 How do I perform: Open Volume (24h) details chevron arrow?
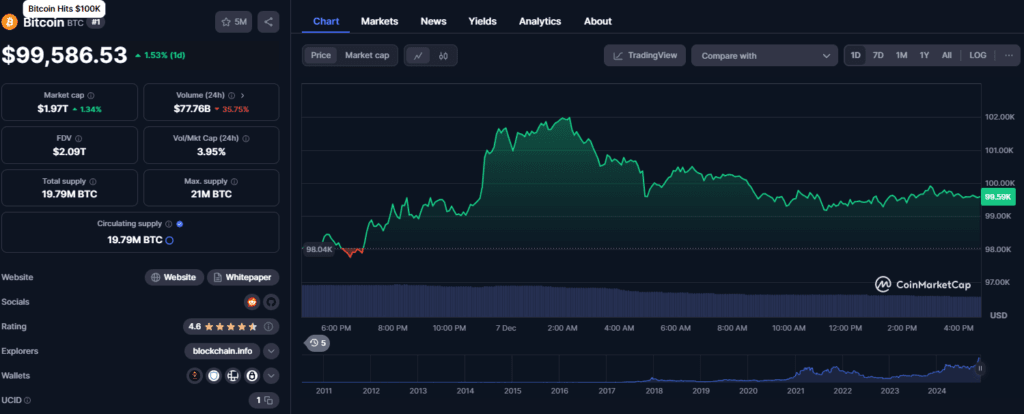[x=242, y=95]
